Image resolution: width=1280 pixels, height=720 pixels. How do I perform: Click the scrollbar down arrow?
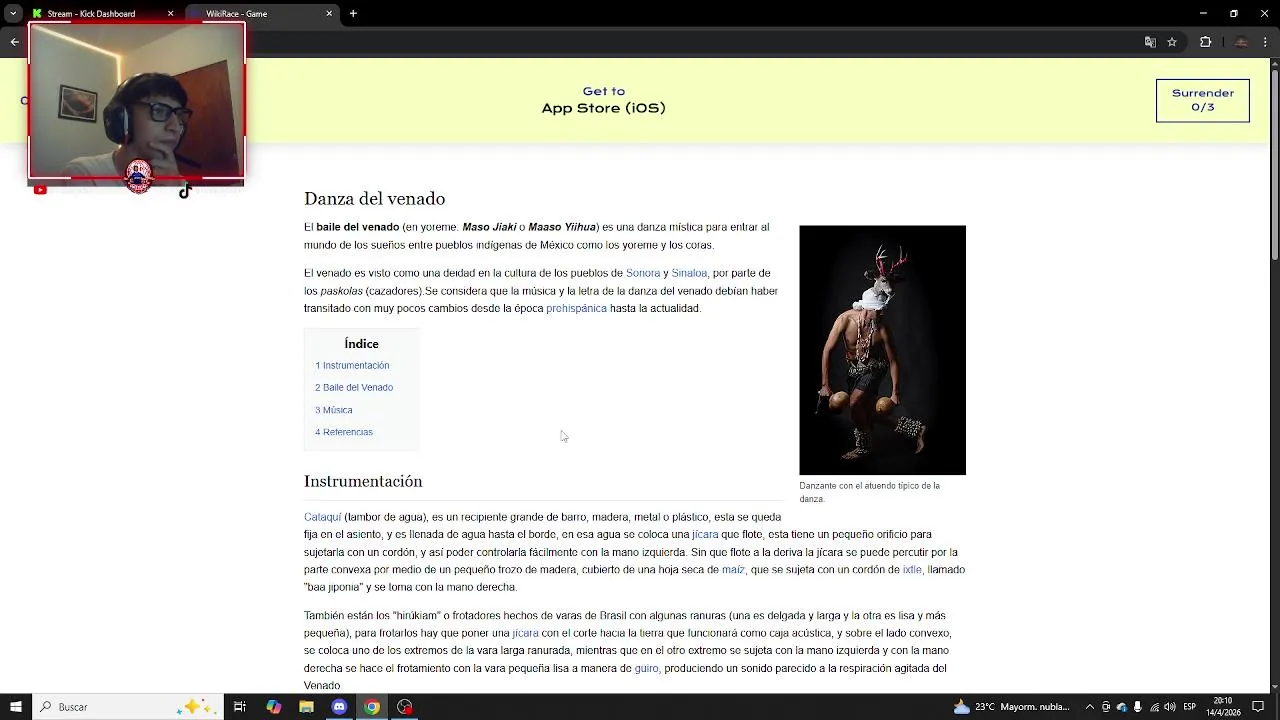click(x=1274, y=686)
